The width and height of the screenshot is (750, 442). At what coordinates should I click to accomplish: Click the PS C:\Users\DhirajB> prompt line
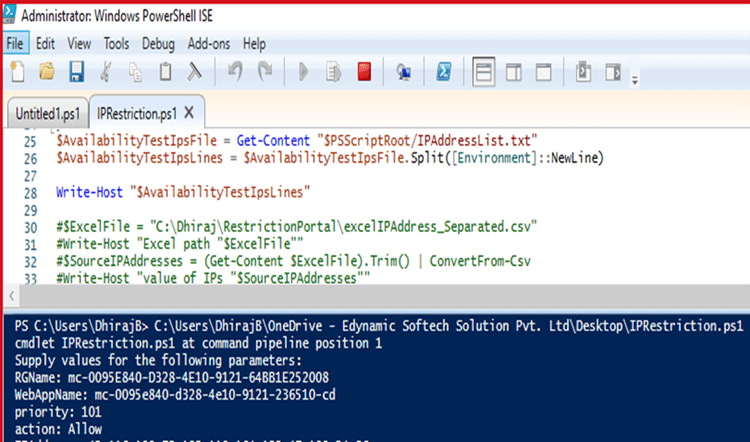tap(379, 326)
